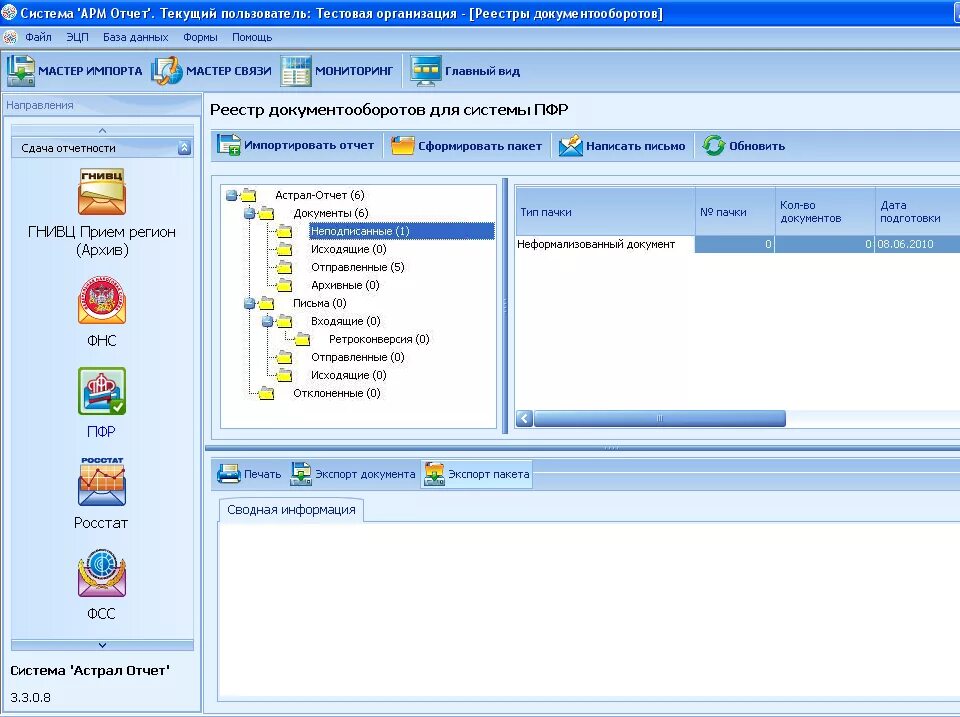Select the ФНС direction icon
This screenshot has height=717, width=960.
(102, 301)
